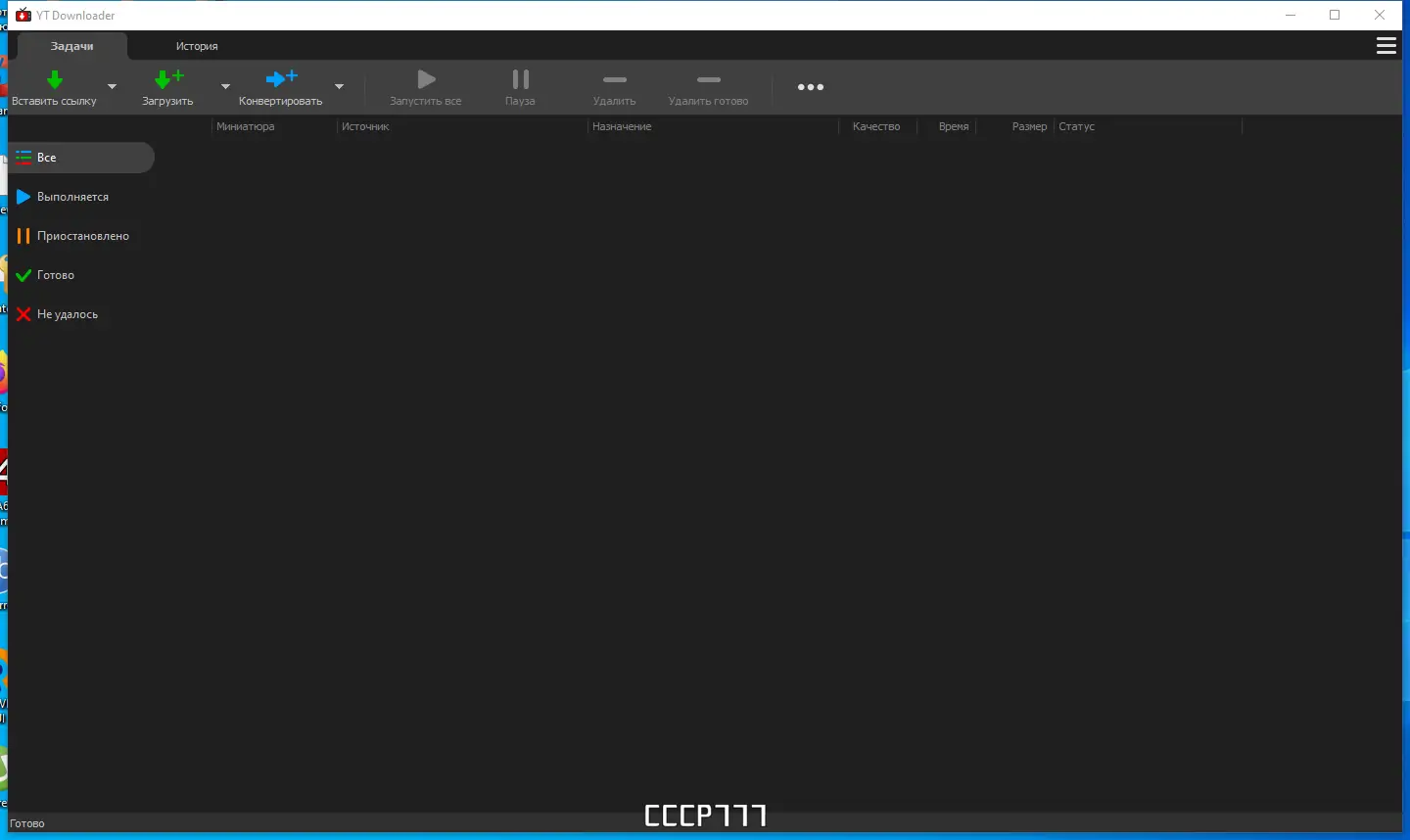
Task: Click the Готово status bar text
Action: click(27, 823)
